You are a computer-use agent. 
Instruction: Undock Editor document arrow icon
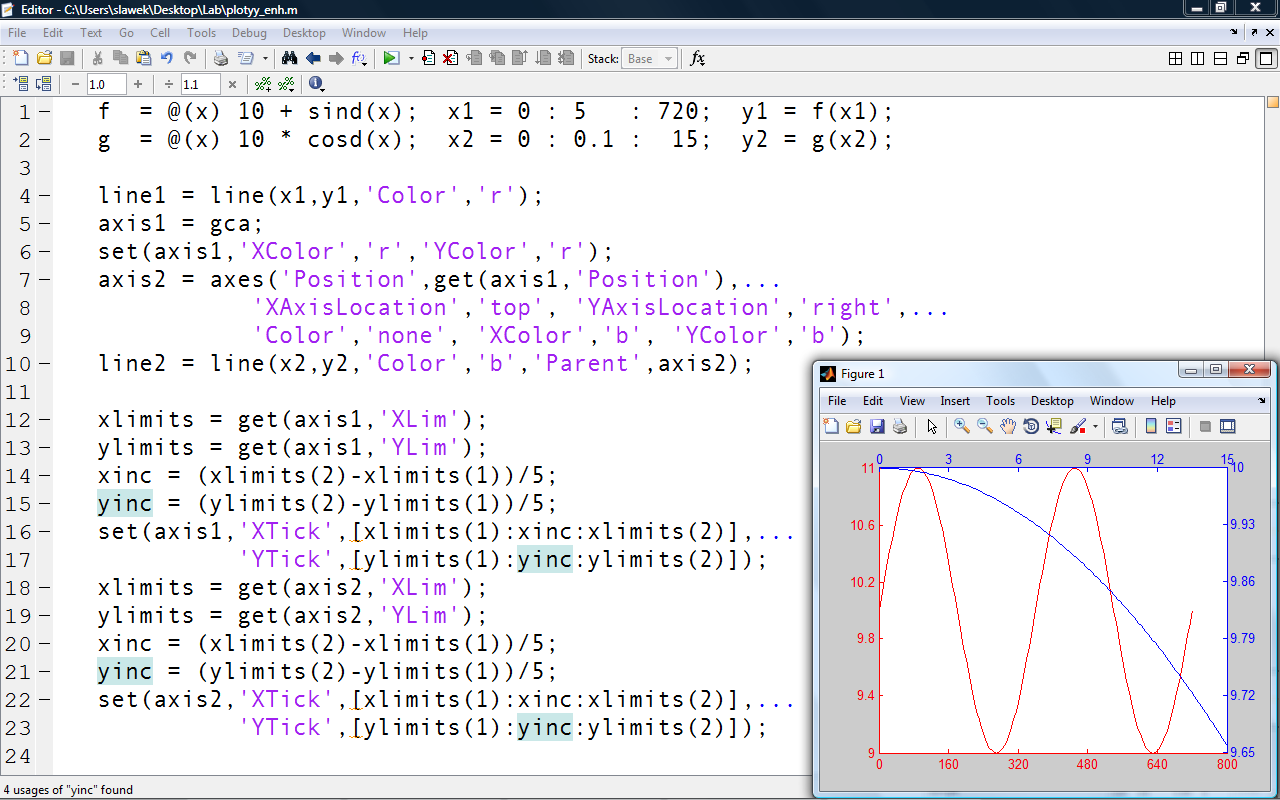coord(1254,33)
